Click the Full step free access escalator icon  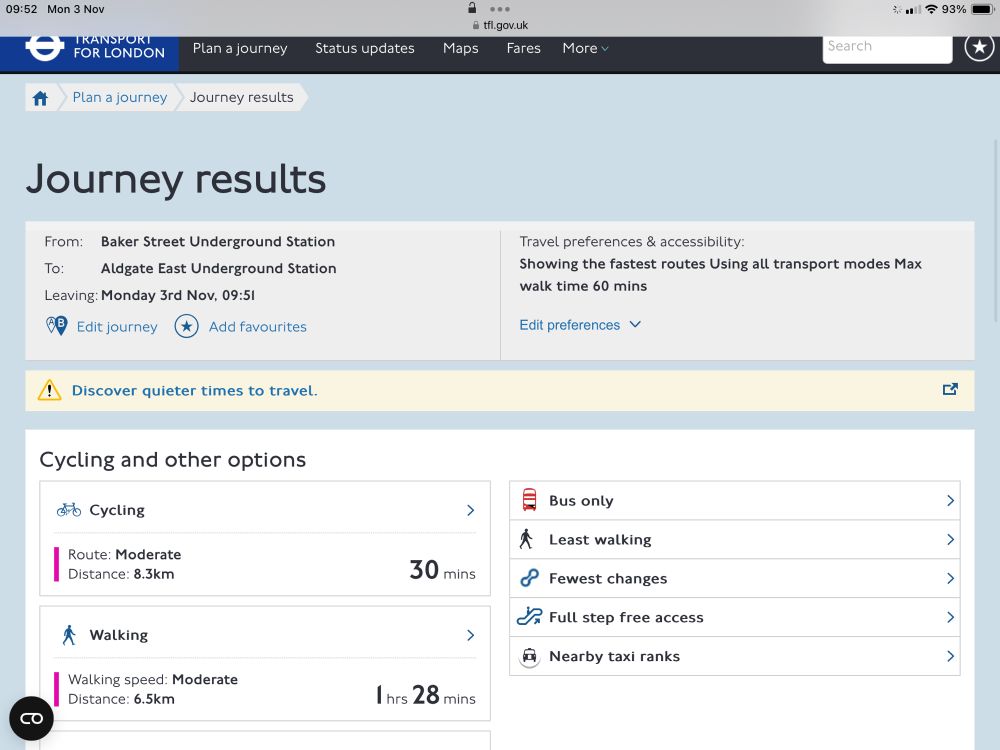529,617
